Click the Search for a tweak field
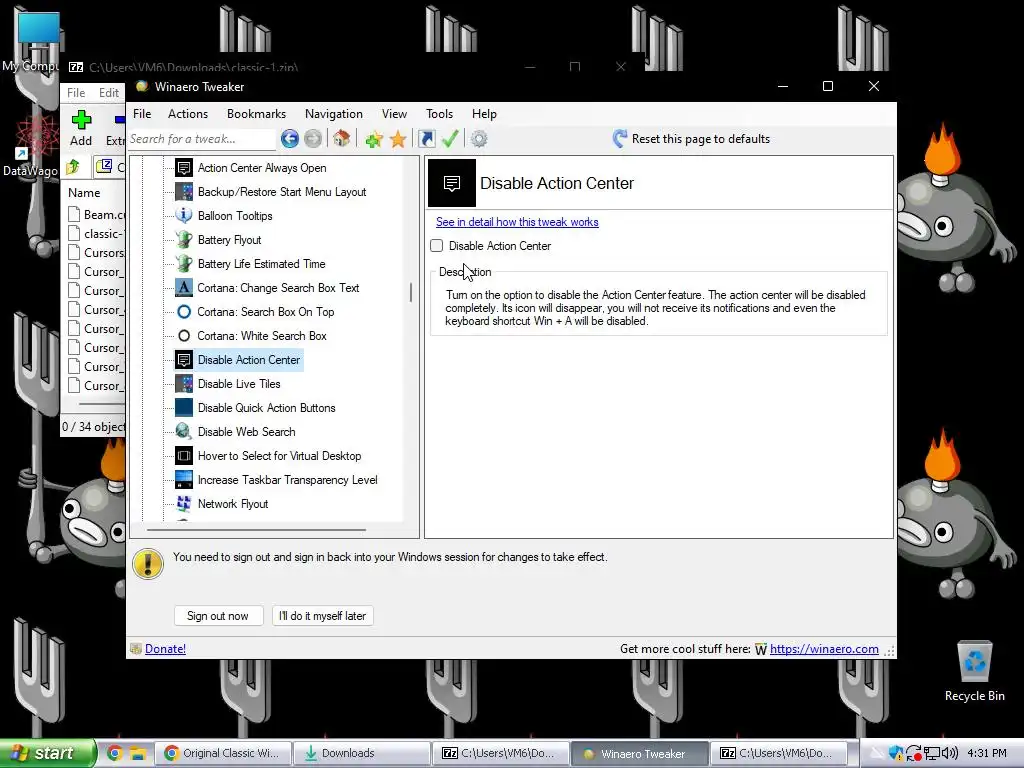1024x768 pixels. pos(202,139)
